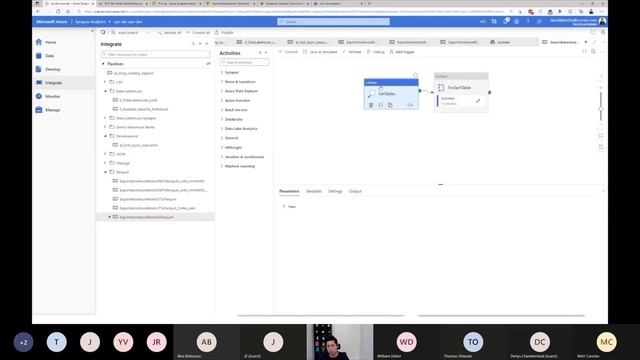Viewport: 640px width, 360px height.
Task: Click Commit all in the top toolbar
Action: pyautogui.click(x=198, y=32)
